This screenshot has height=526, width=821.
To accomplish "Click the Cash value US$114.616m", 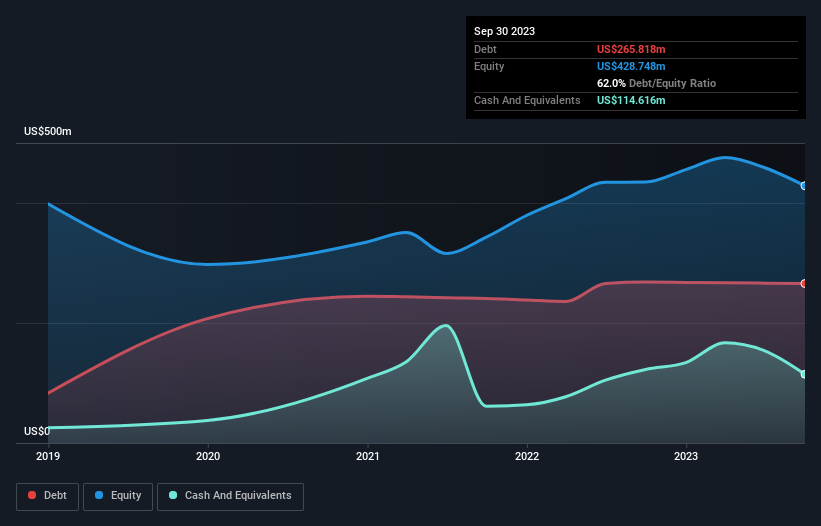I will [631, 100].
